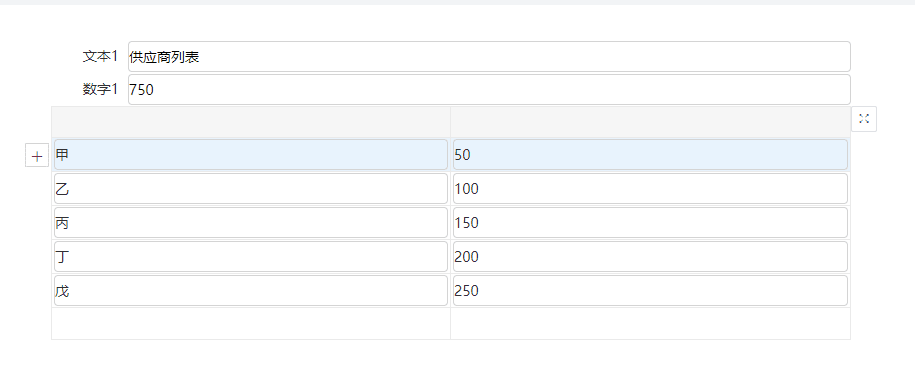The width and height of the screenshot is (915, 389).
Task: Click the cell containing 乙
Action: click(x=251, y=188)
